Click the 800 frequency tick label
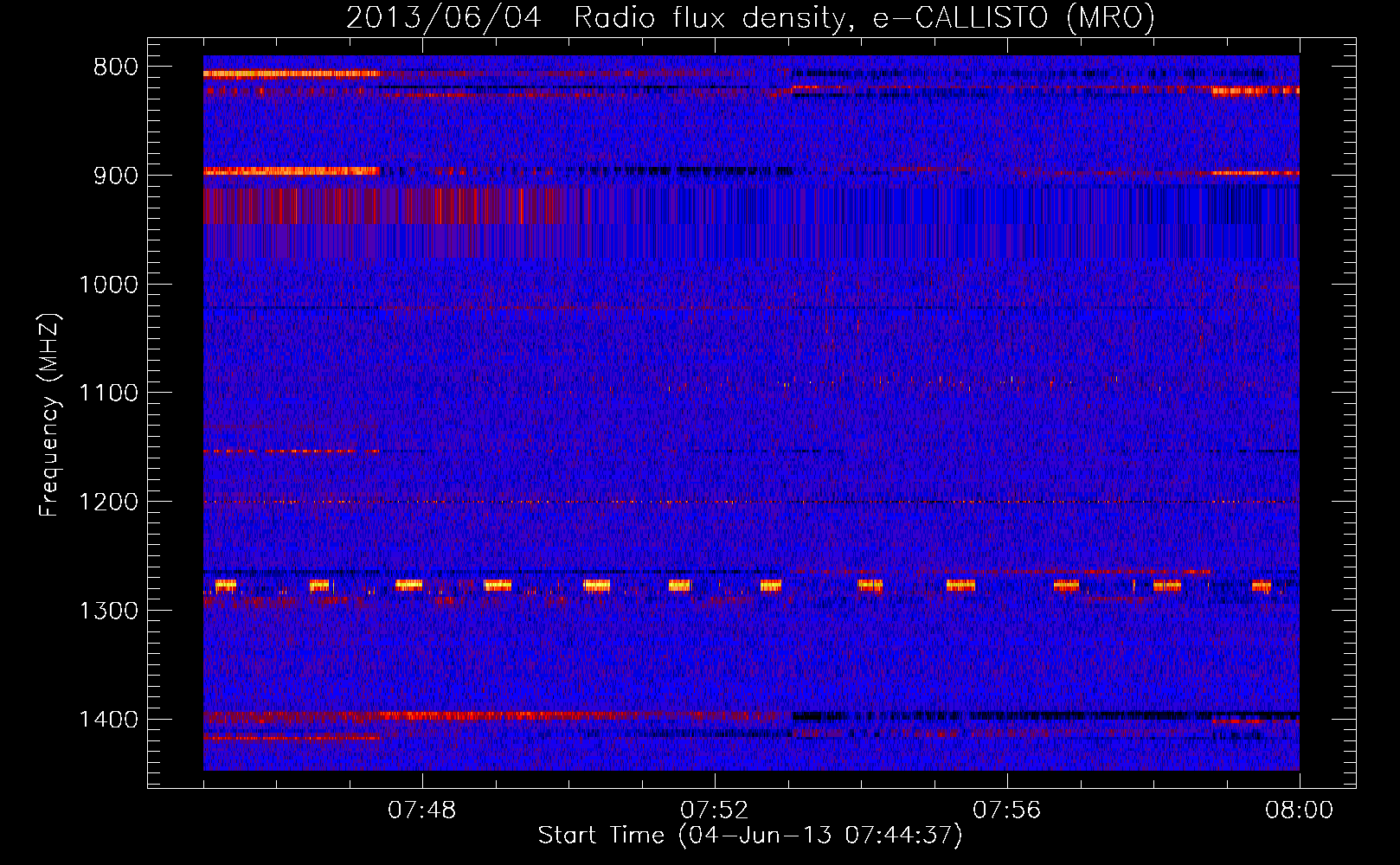Screen dimensions: 1400x865 click(116, 67)
